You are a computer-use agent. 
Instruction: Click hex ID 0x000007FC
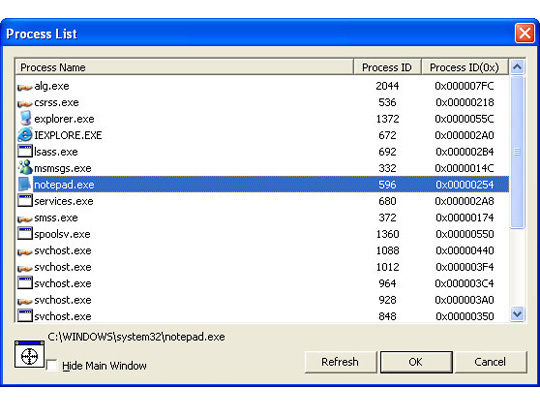[x=465, y=86]
